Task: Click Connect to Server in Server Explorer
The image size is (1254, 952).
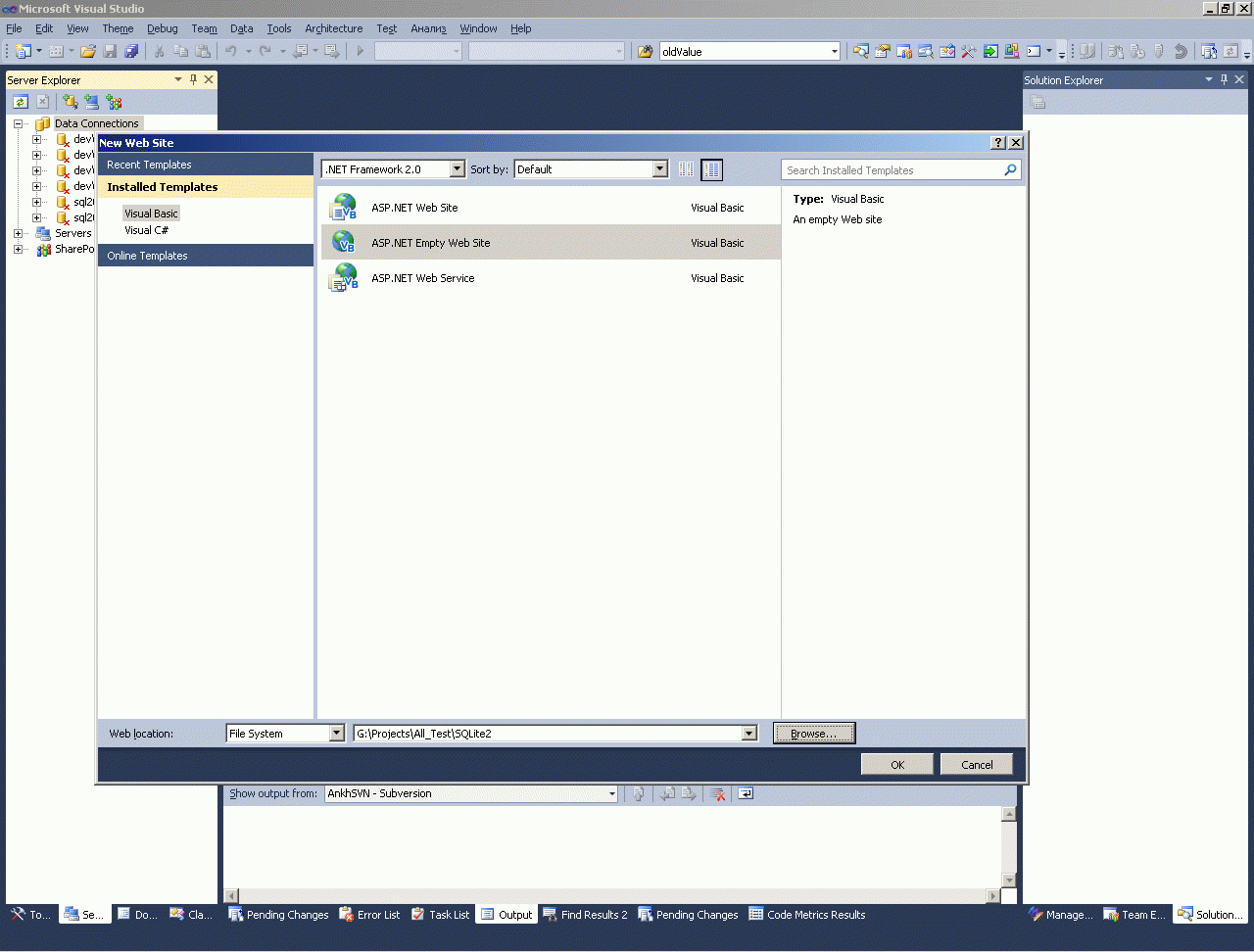Action: tap(91, 102)
